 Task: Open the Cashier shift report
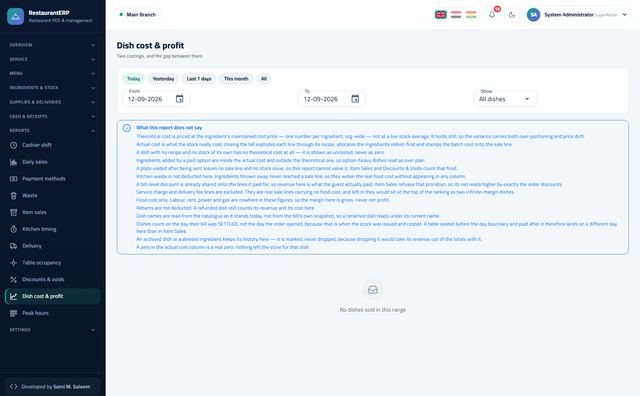(52, 145)
